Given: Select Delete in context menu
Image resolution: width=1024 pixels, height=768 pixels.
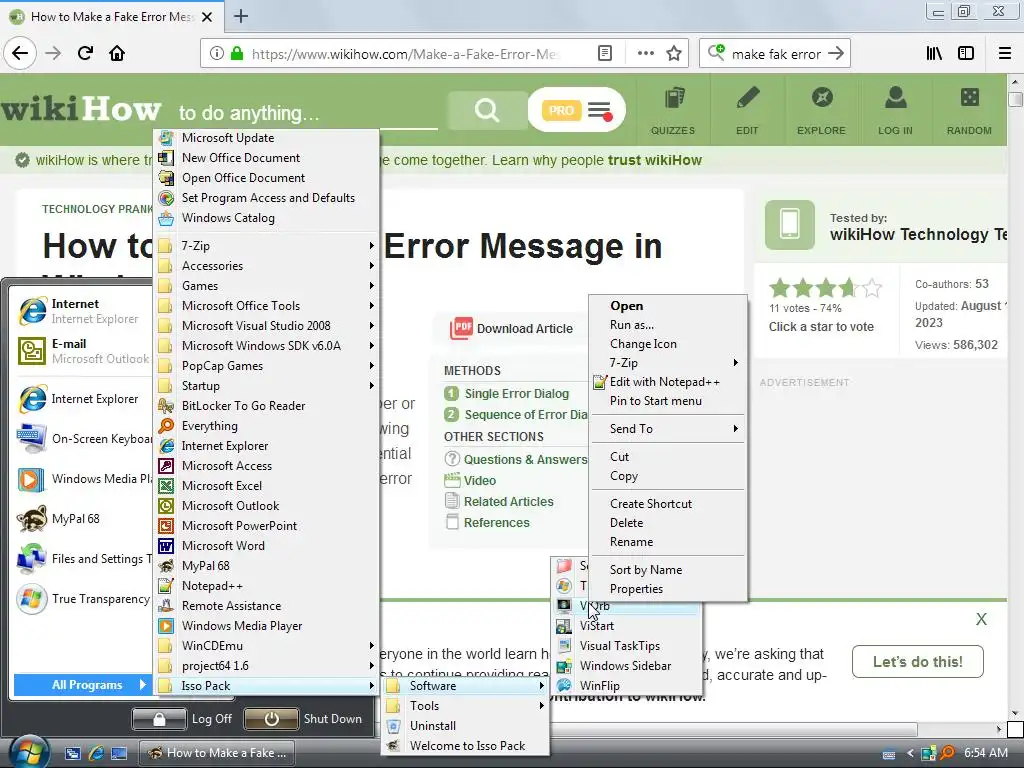Looking at the screenshot, I should (x=667, y=522).
